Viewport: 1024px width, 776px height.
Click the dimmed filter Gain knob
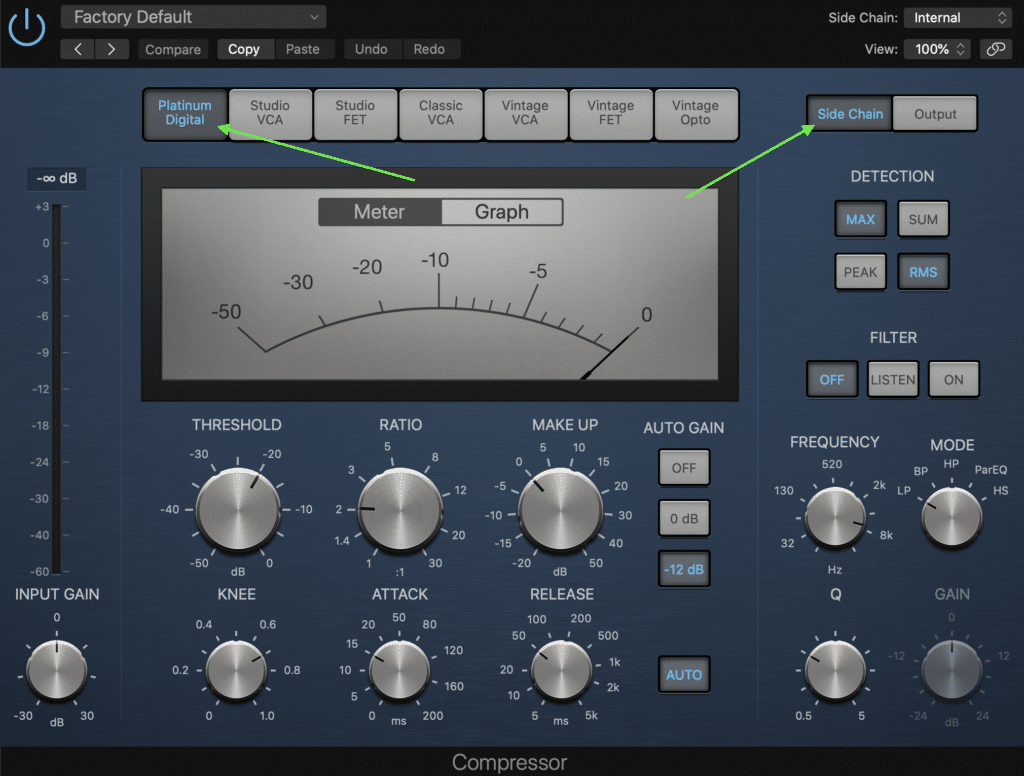click(x=952, y=670)
